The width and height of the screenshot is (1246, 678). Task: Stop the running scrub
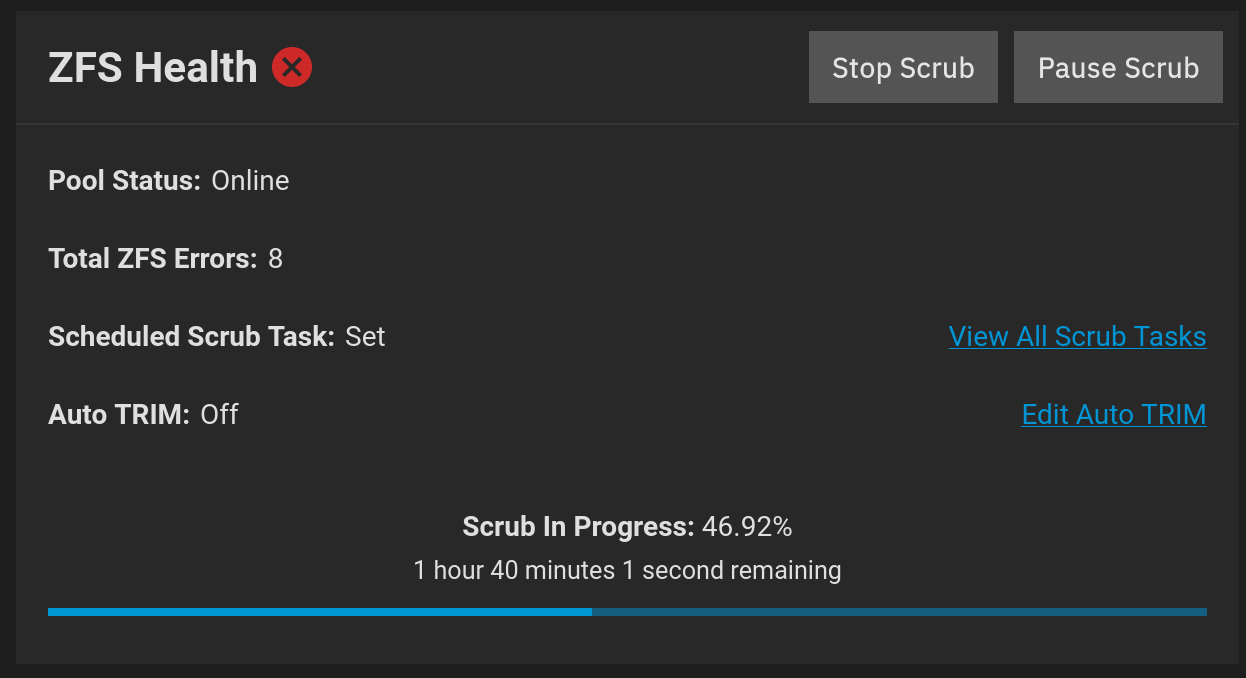pos(903,67)
